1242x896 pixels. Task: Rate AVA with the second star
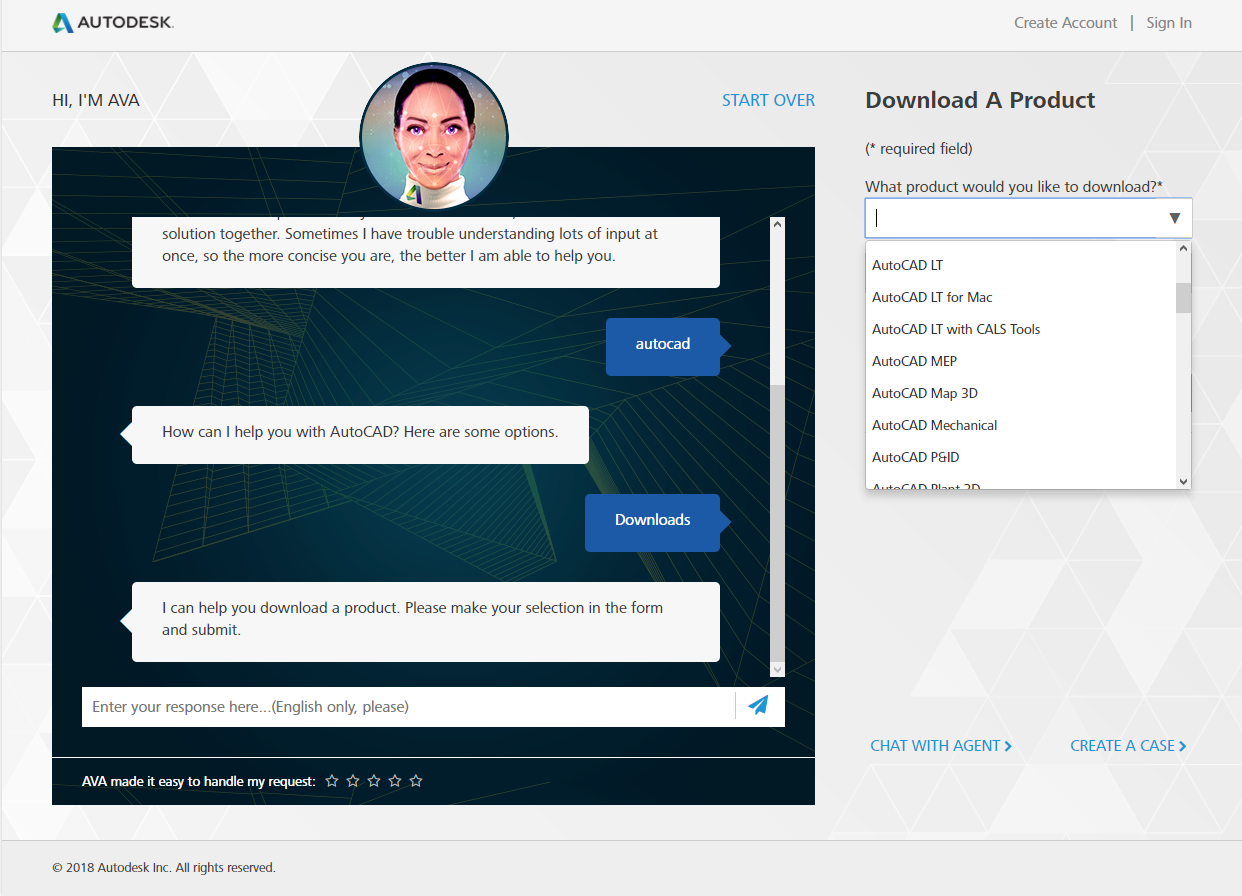click(353, 781)
